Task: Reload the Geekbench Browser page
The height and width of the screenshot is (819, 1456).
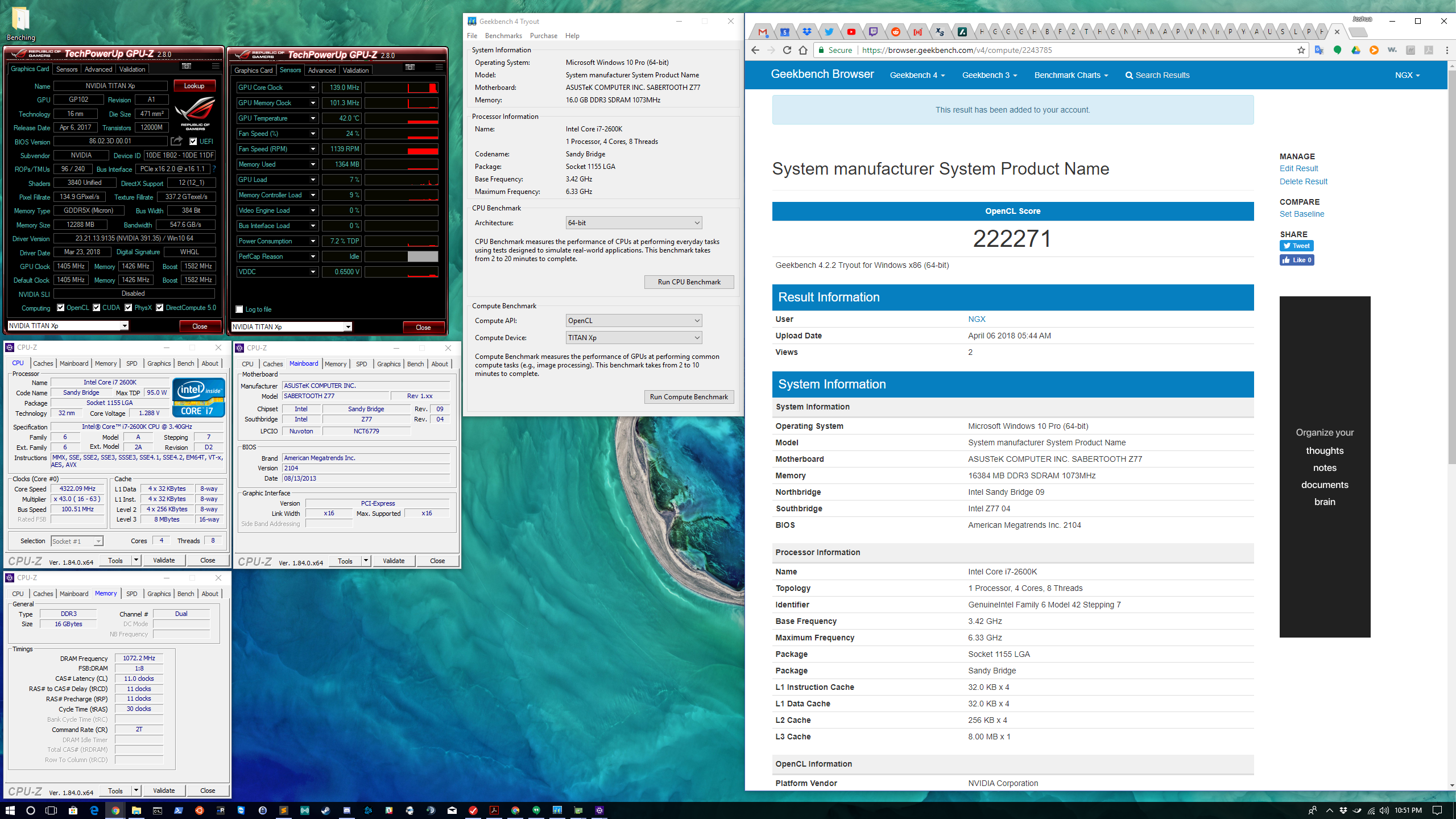Action: [787, 50]
